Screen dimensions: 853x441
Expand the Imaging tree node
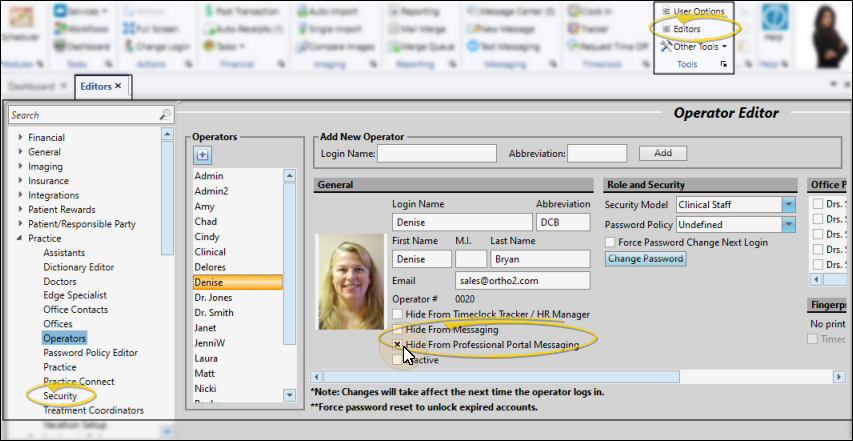(20, 166)
